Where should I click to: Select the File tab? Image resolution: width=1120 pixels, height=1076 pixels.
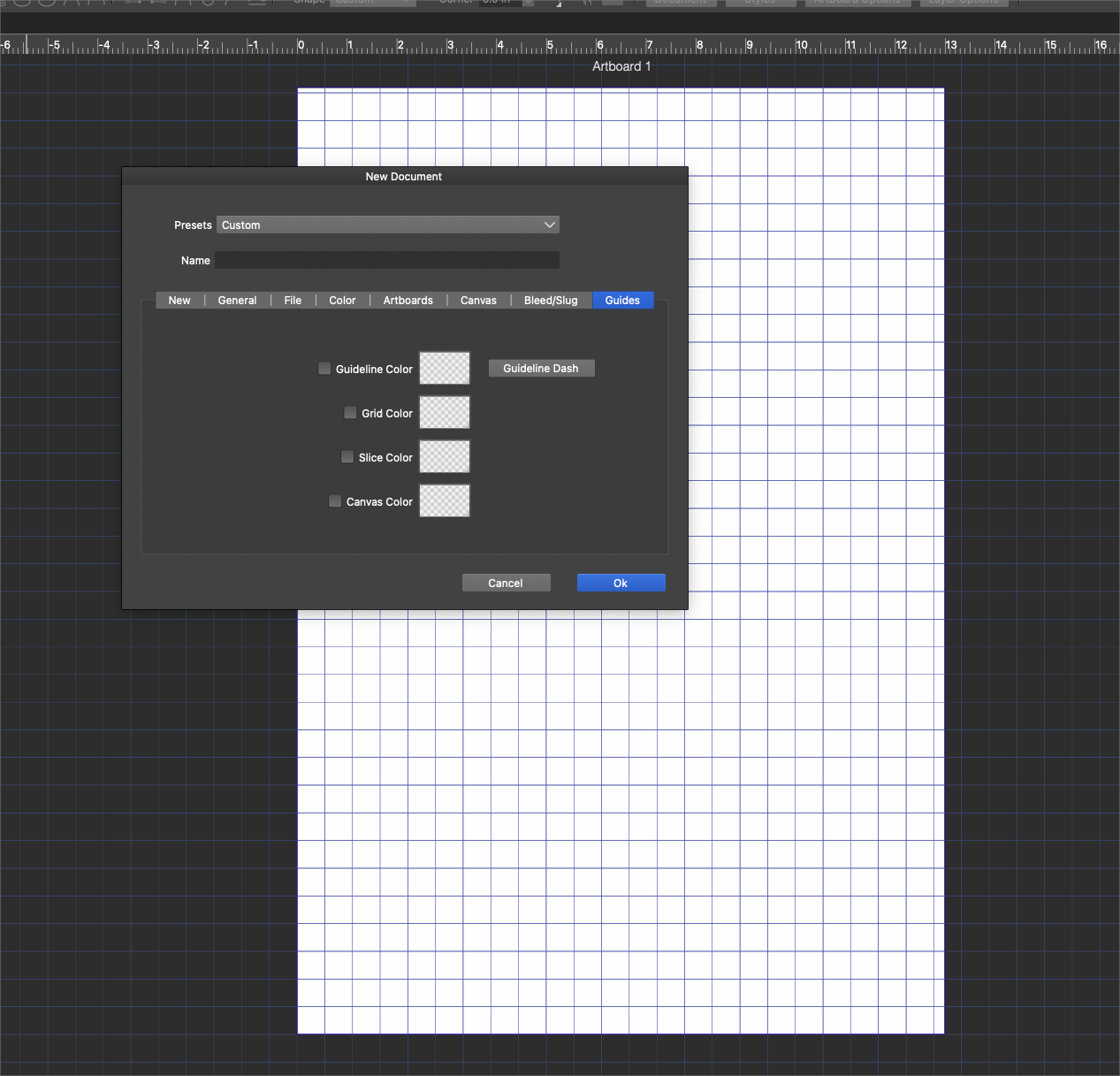point(293,301)
